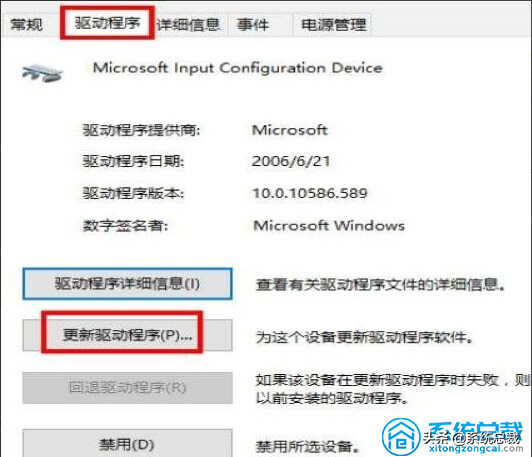Click the 禁用所选设备 description text

pos(307,446)
